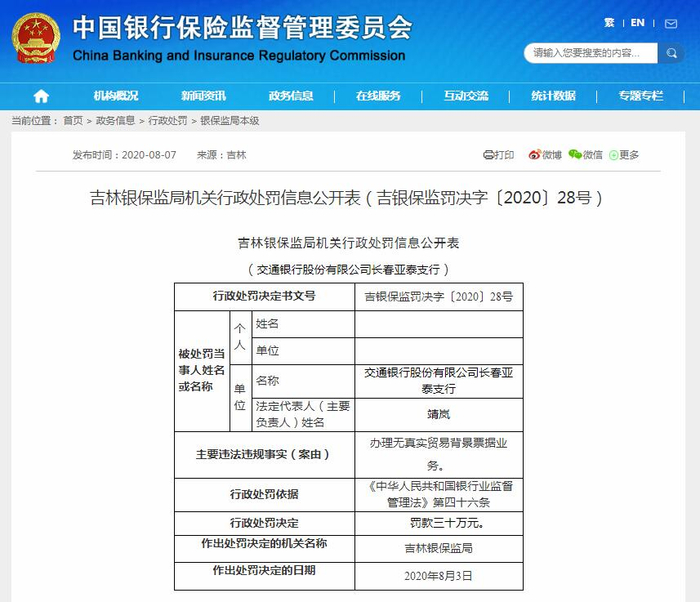Click subtitle 吉林银保监局机关行政处罚信息公开表
This screenshot has height=602, width=700.
[348, 243]
